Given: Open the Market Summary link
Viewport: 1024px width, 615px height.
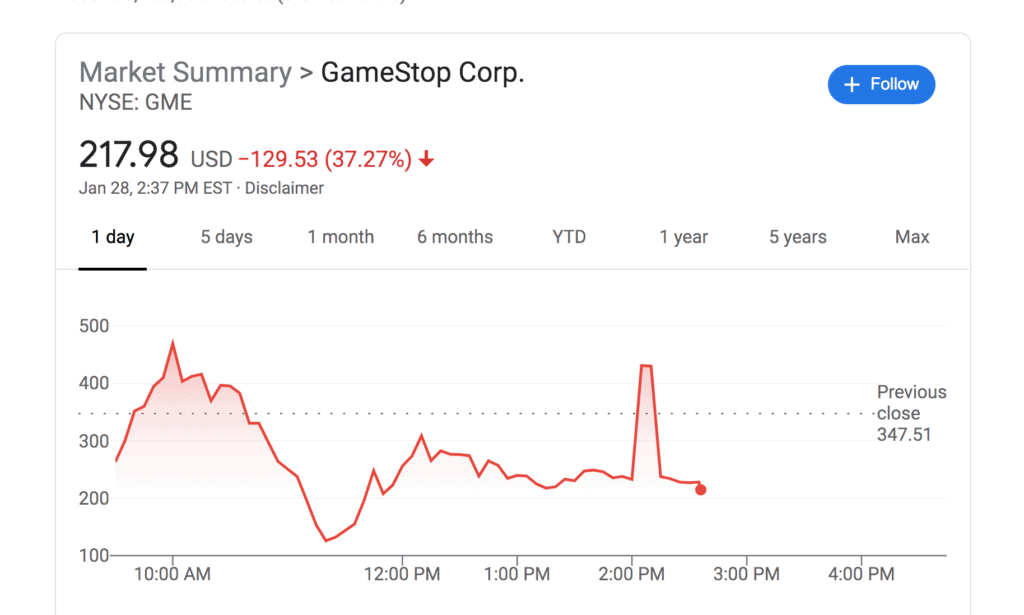Looking at the screenshot, I should [x=185, y=73].
